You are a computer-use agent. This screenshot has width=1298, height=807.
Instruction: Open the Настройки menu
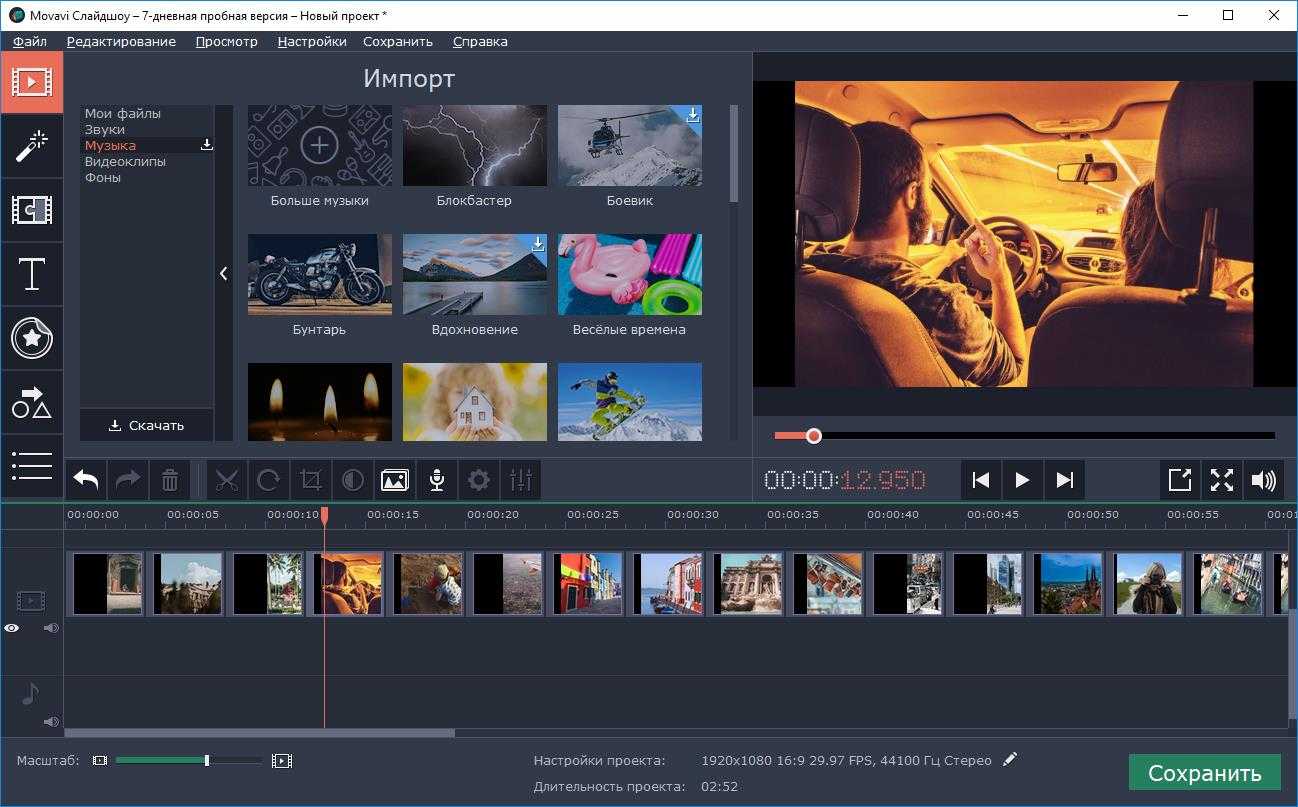click(x=312, y=41)
